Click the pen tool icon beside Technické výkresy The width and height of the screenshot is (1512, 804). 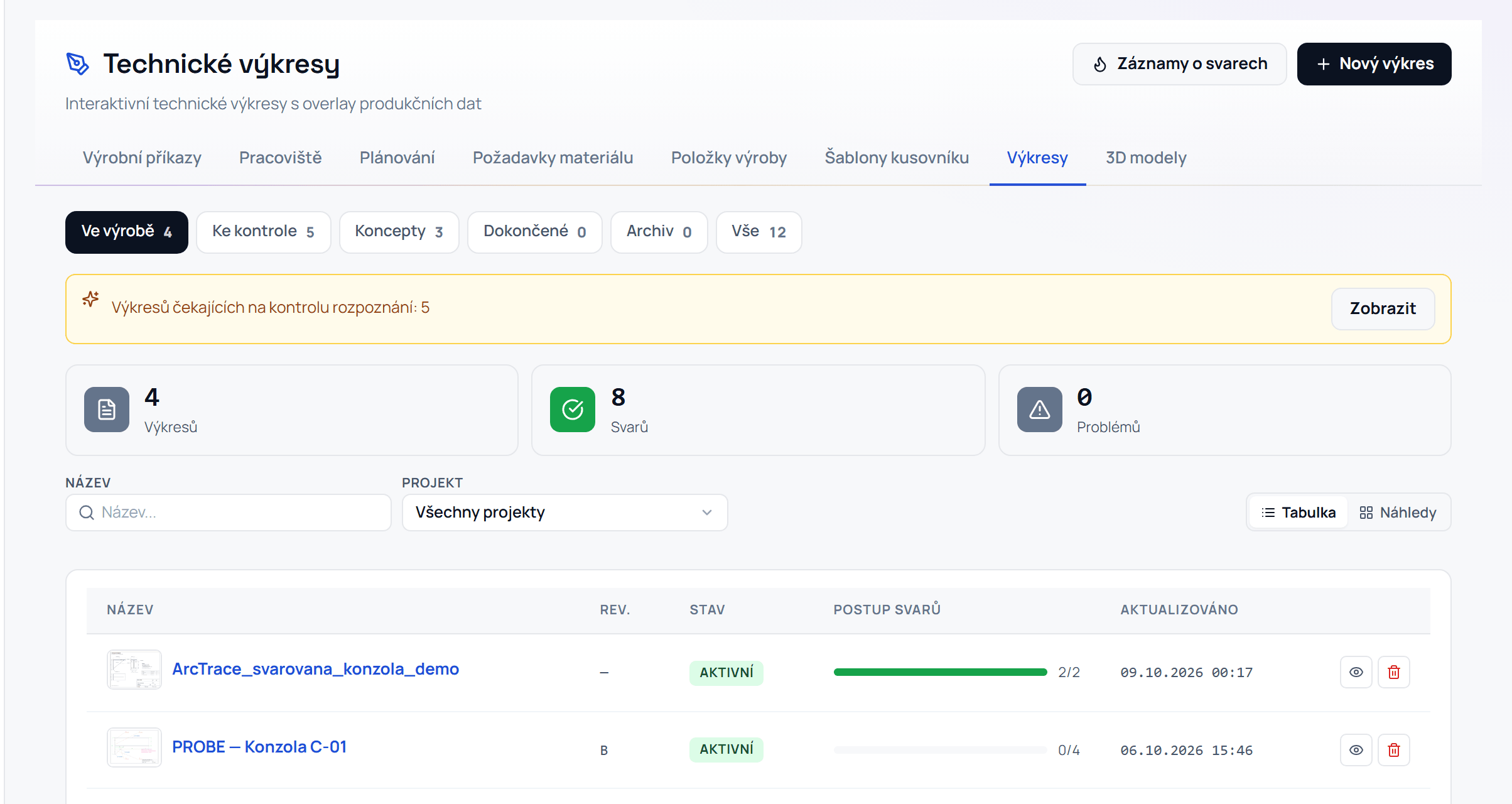78,63
